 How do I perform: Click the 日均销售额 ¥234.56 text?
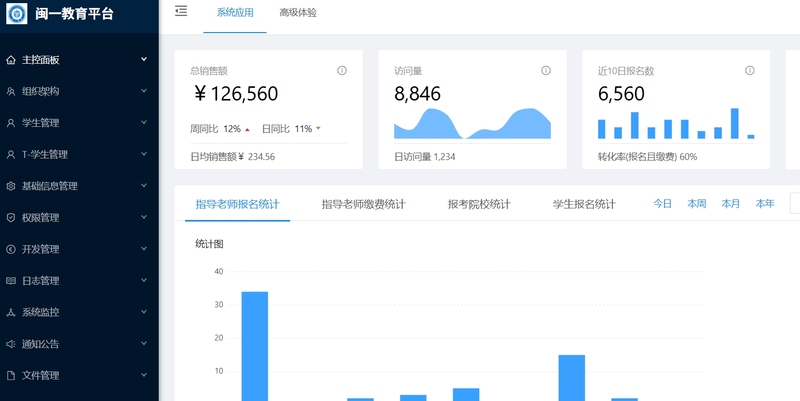coord(233,157)
